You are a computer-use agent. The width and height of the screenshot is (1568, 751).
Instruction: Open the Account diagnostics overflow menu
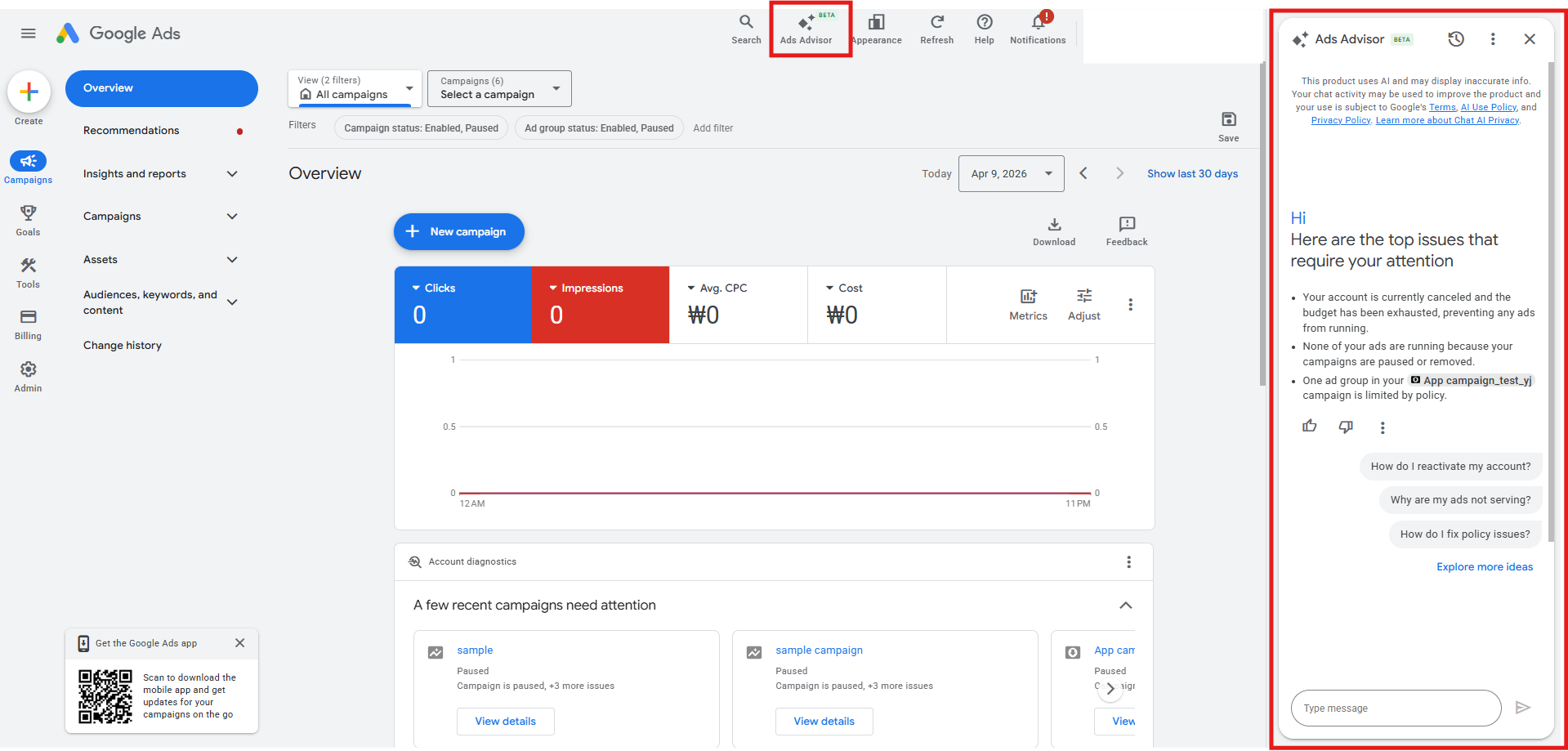(x=1128, y=561)
